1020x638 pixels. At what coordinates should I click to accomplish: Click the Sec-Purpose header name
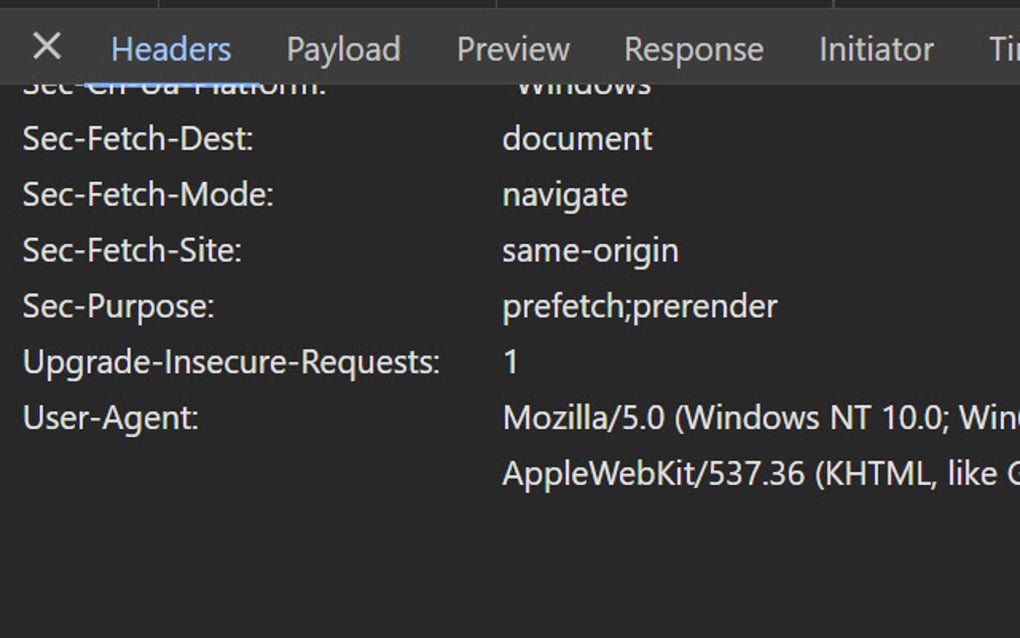coord(118,306)
